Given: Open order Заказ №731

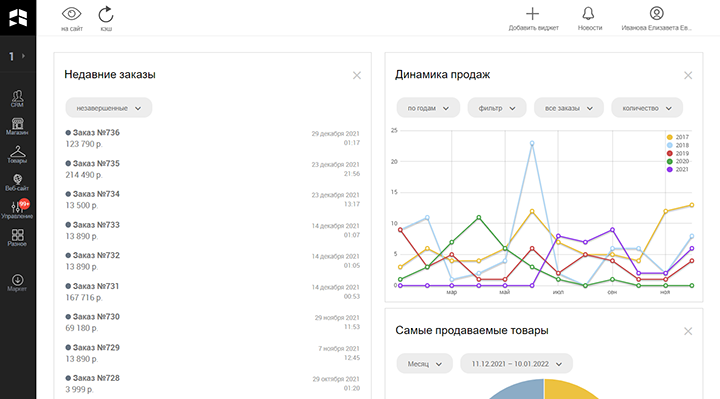Looking at the screenshot, I should pyautogui.click(x=96, y=286).
